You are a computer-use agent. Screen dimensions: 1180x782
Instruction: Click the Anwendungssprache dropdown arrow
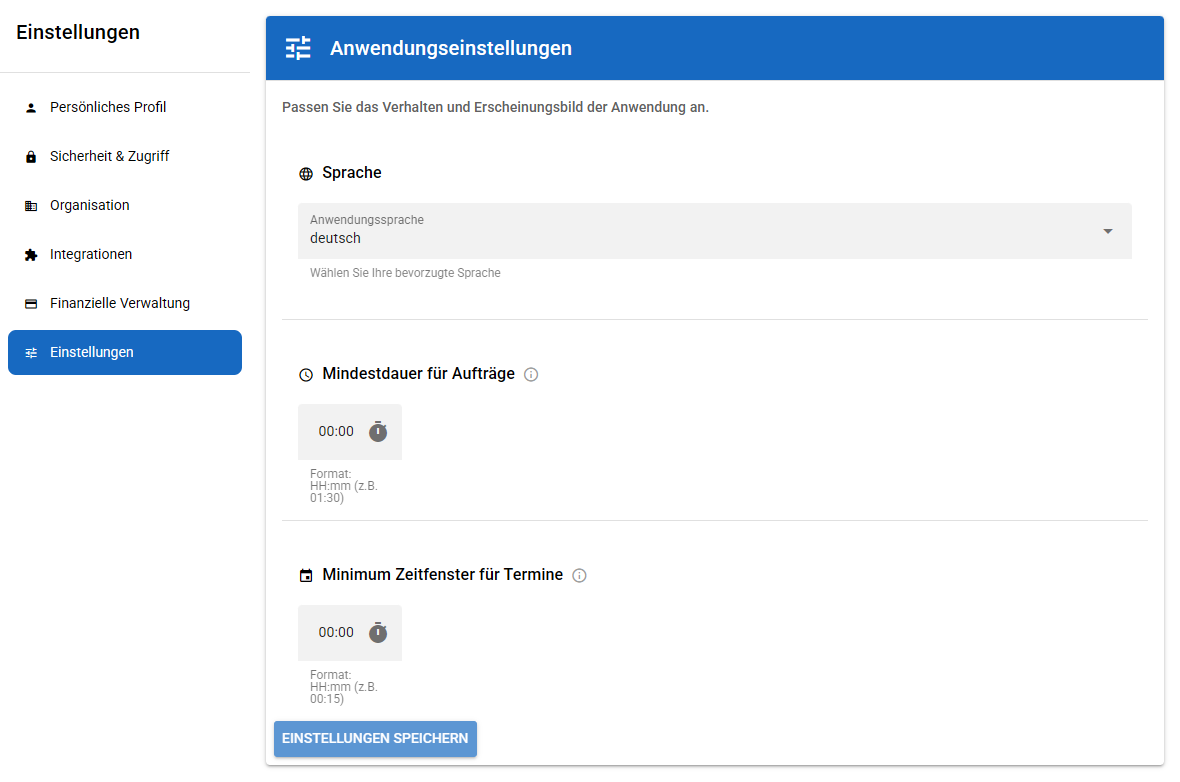click(x=1107, y=231)
